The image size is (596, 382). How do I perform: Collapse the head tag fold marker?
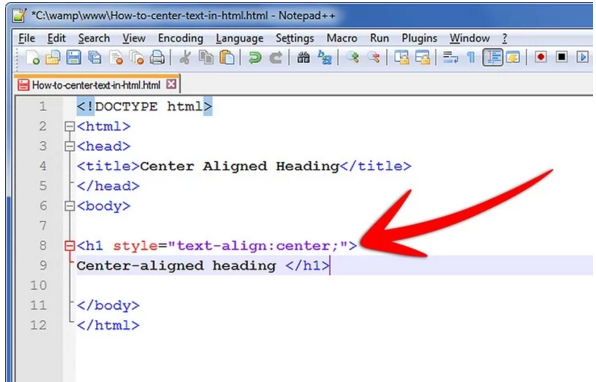pos(70,146)
